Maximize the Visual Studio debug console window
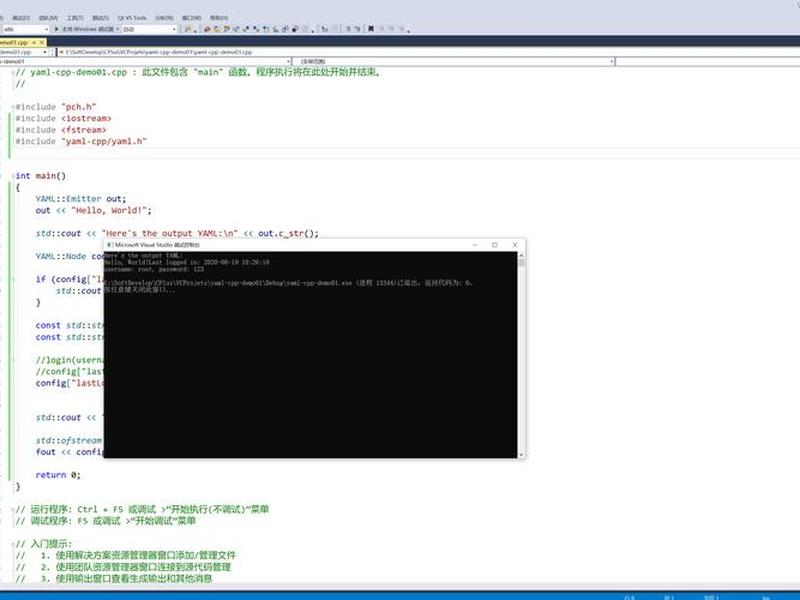This screenshot has height=600, width=800. tap(494, 245)
